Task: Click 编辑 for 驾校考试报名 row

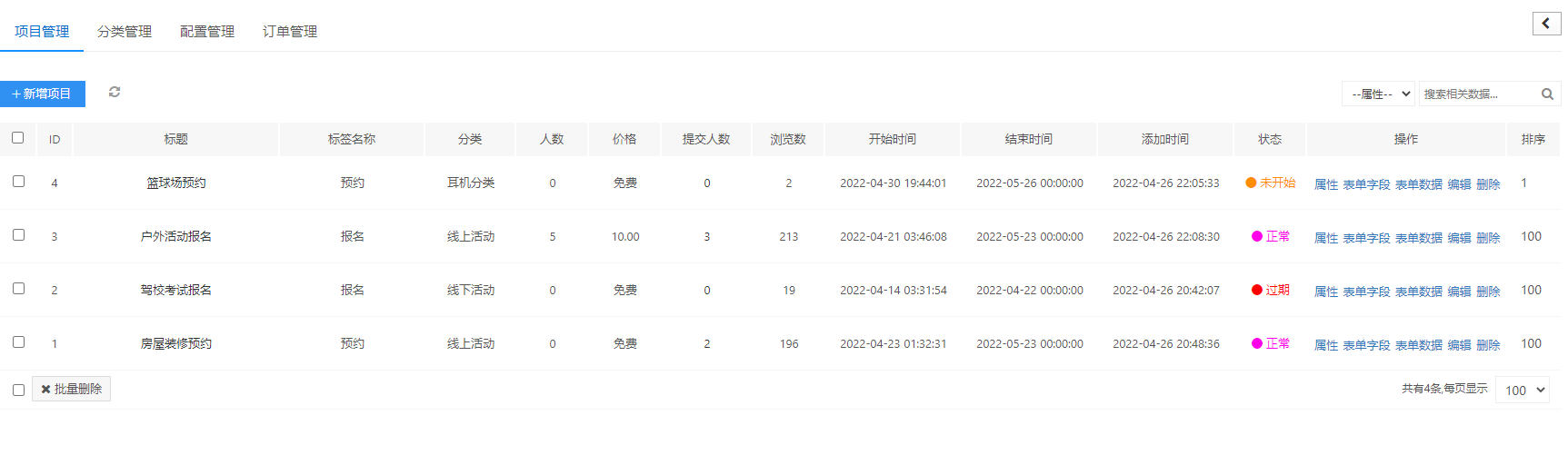Action: (x=1460, y=292)
